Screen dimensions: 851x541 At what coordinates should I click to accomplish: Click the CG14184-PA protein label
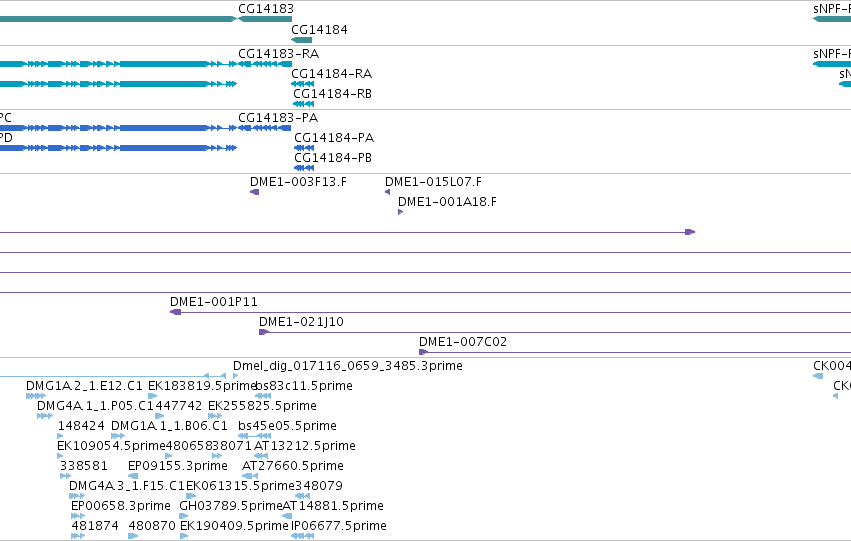334,138
